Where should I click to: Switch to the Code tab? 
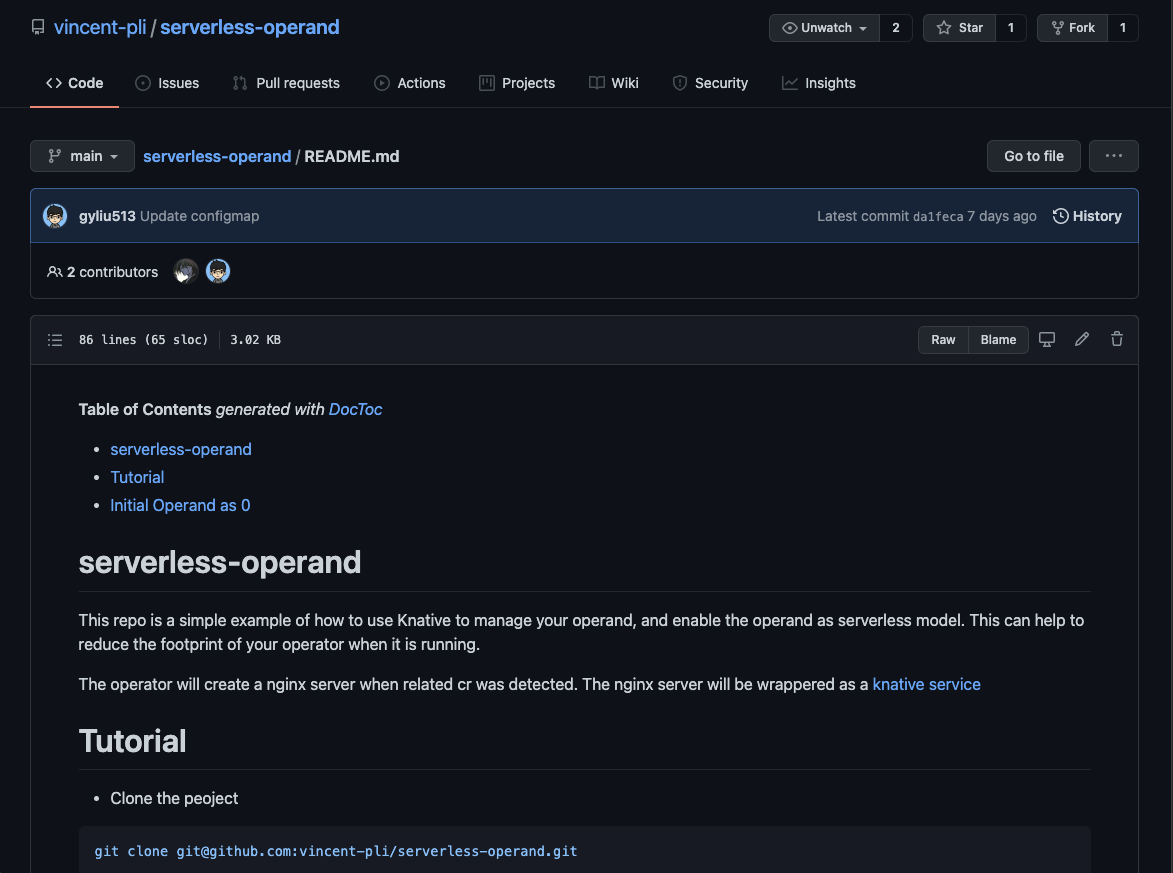(x=74, y=83)
